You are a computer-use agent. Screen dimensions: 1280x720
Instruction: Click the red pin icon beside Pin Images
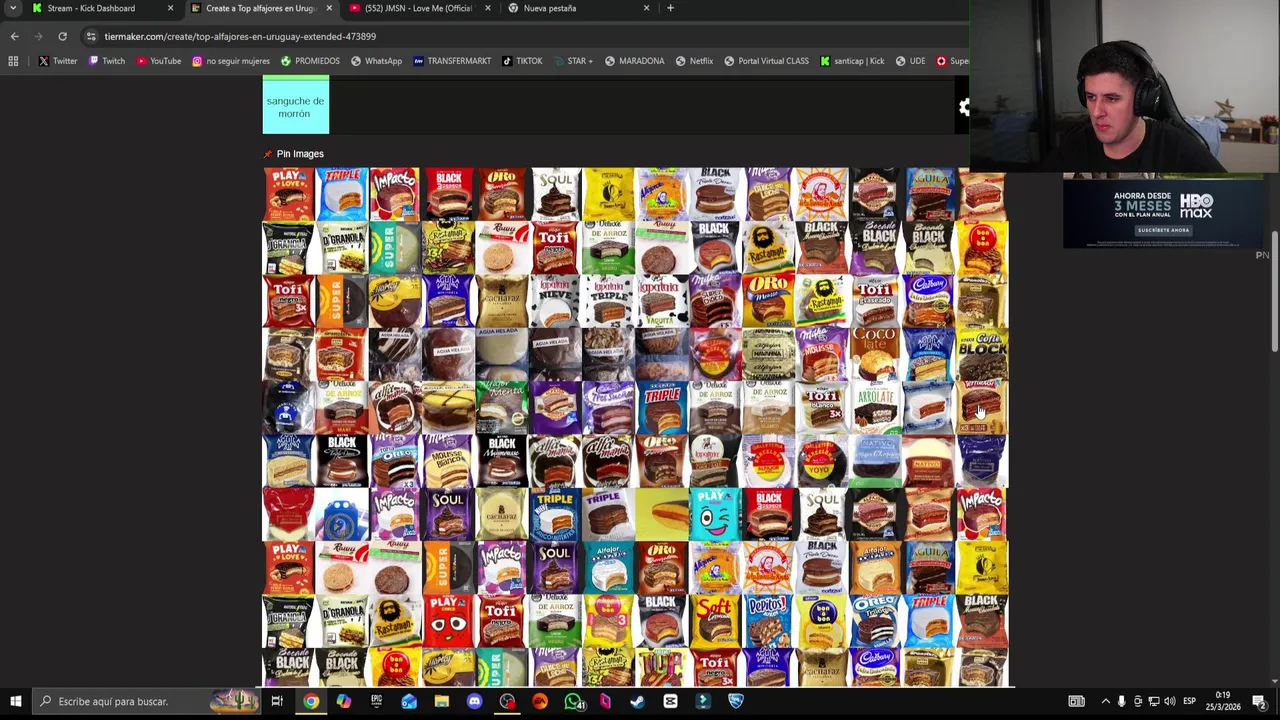[x=267, y=154]
